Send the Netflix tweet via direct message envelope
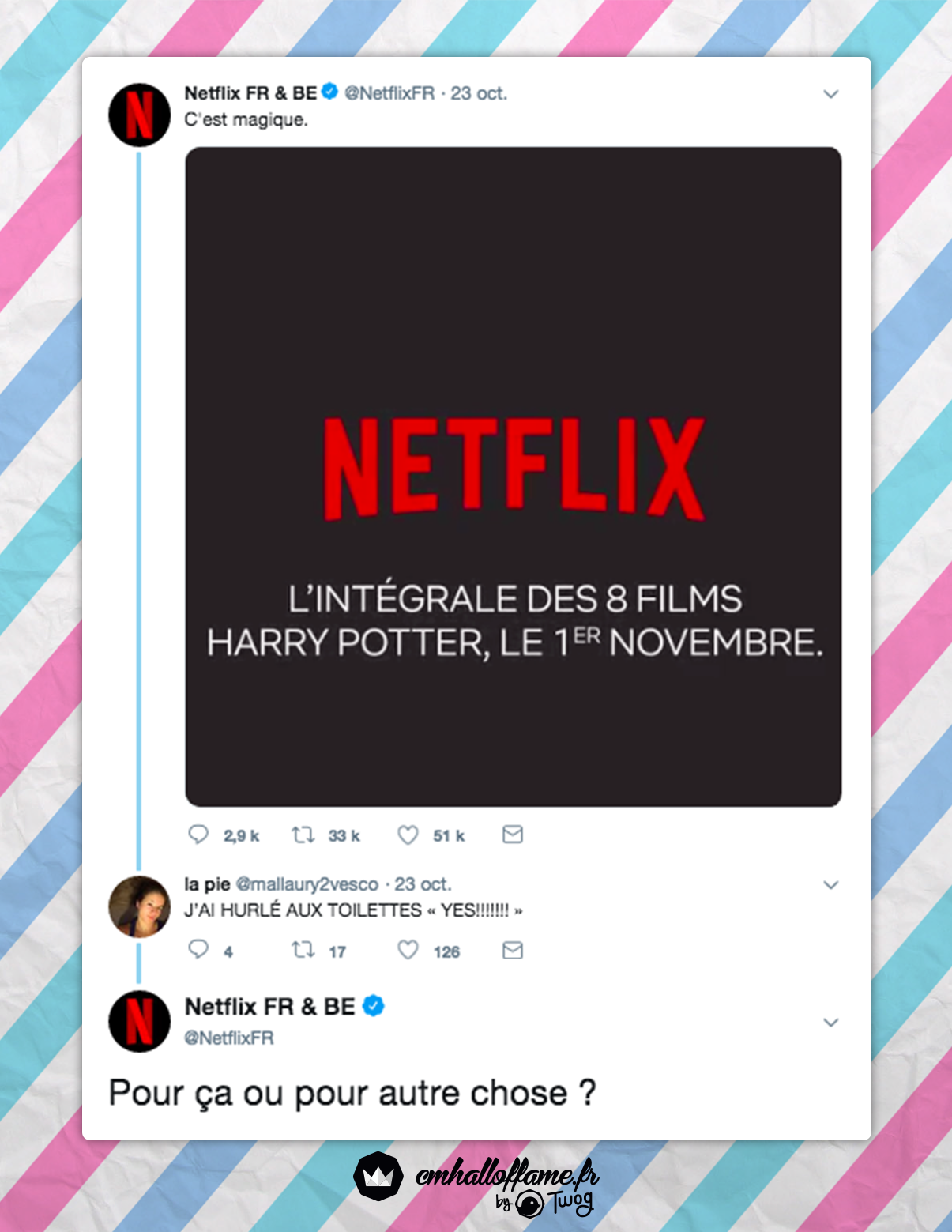 tap(513, 835)
